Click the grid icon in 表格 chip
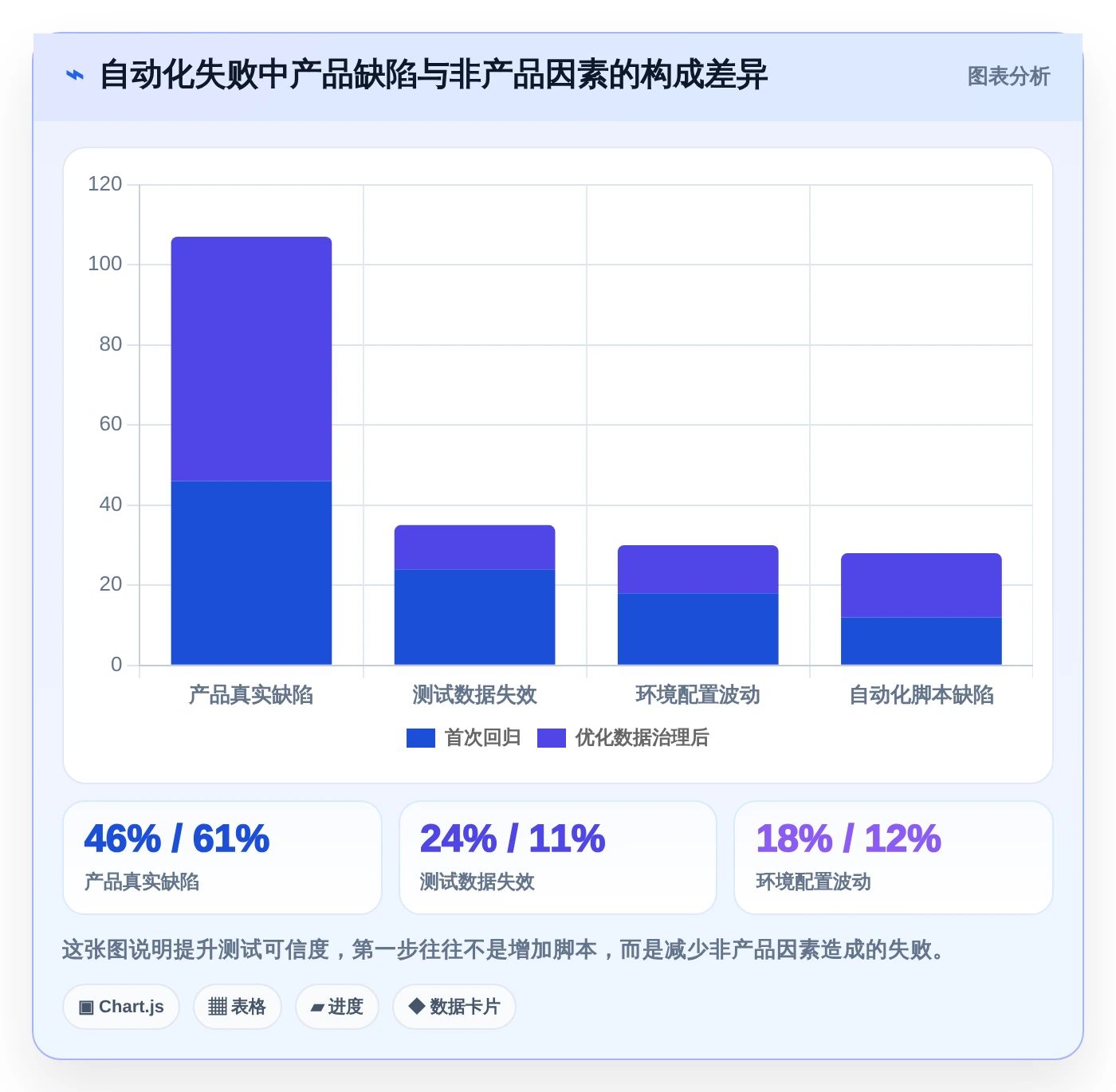 click(x=218, y=1007)
